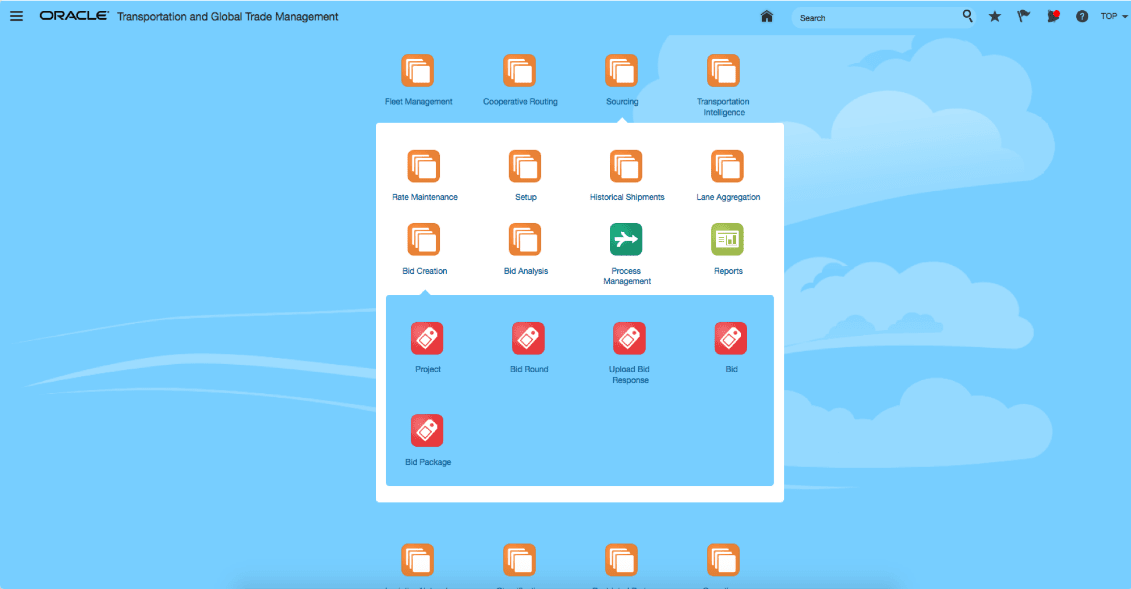Expand the Bid Creation submenu

[424, 239]
